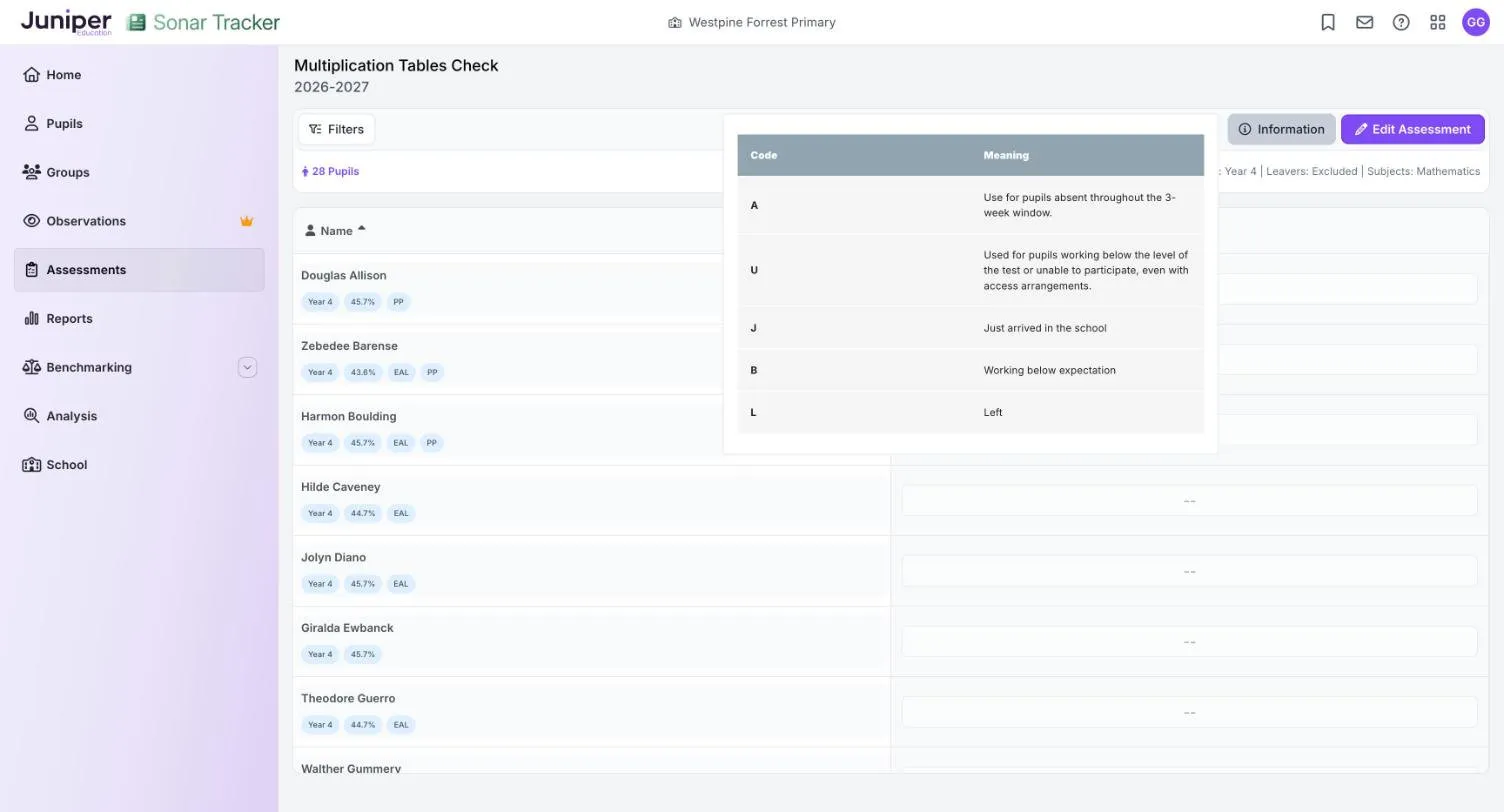Select pupil name Zebedee Barense
The image size is (1504, 812).
[349, 346]
